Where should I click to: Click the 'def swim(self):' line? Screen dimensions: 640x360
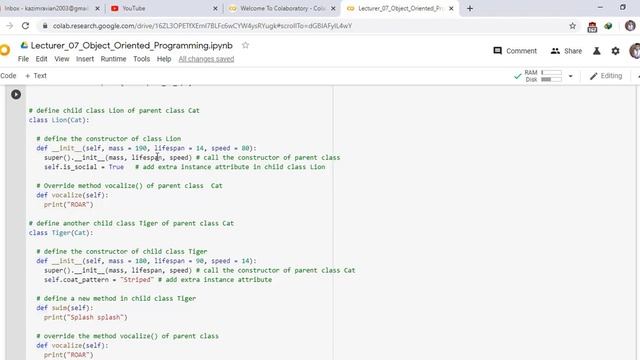(64, 308)
